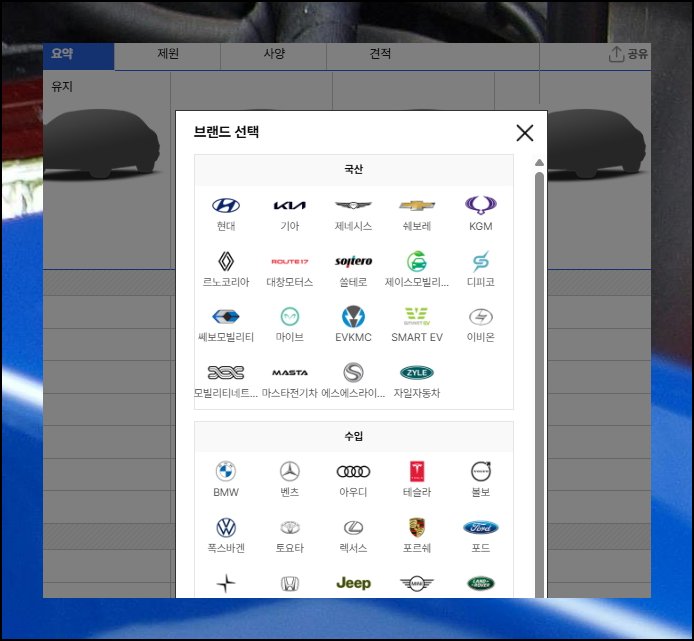Choose the MASTA 마스타전기차 brand

[x=289, y=373]
